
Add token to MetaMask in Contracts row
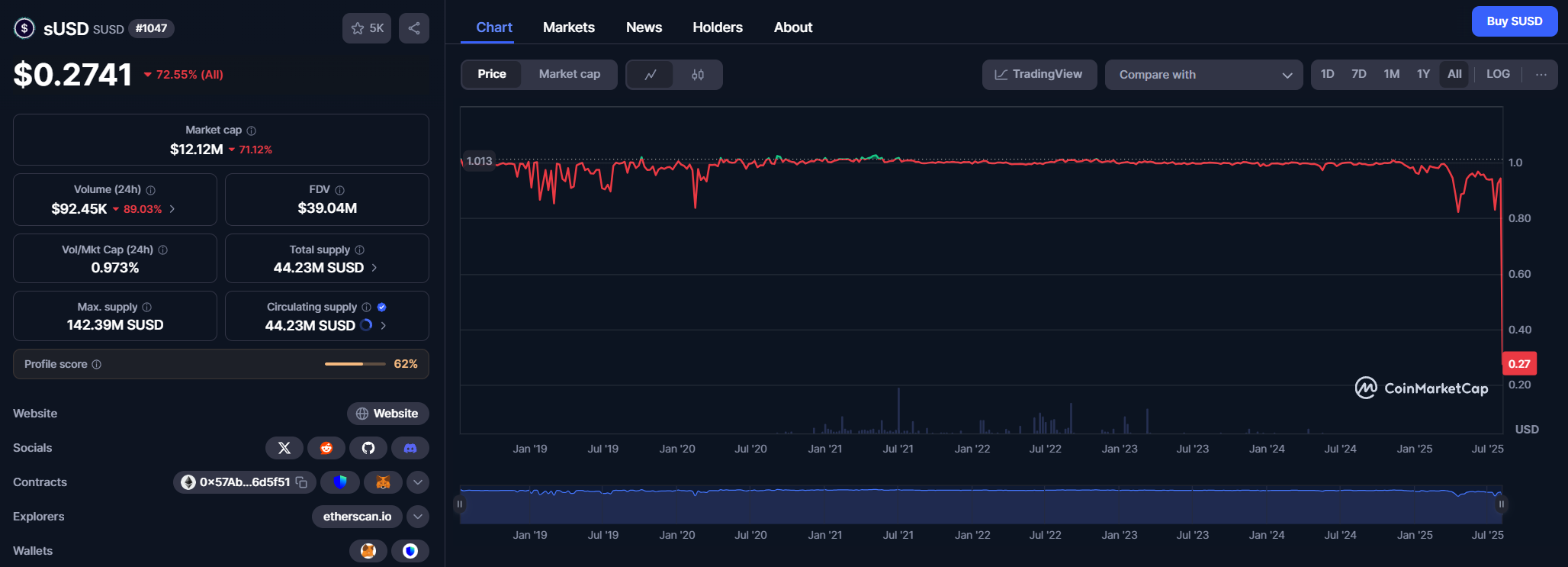coord(383,482)
